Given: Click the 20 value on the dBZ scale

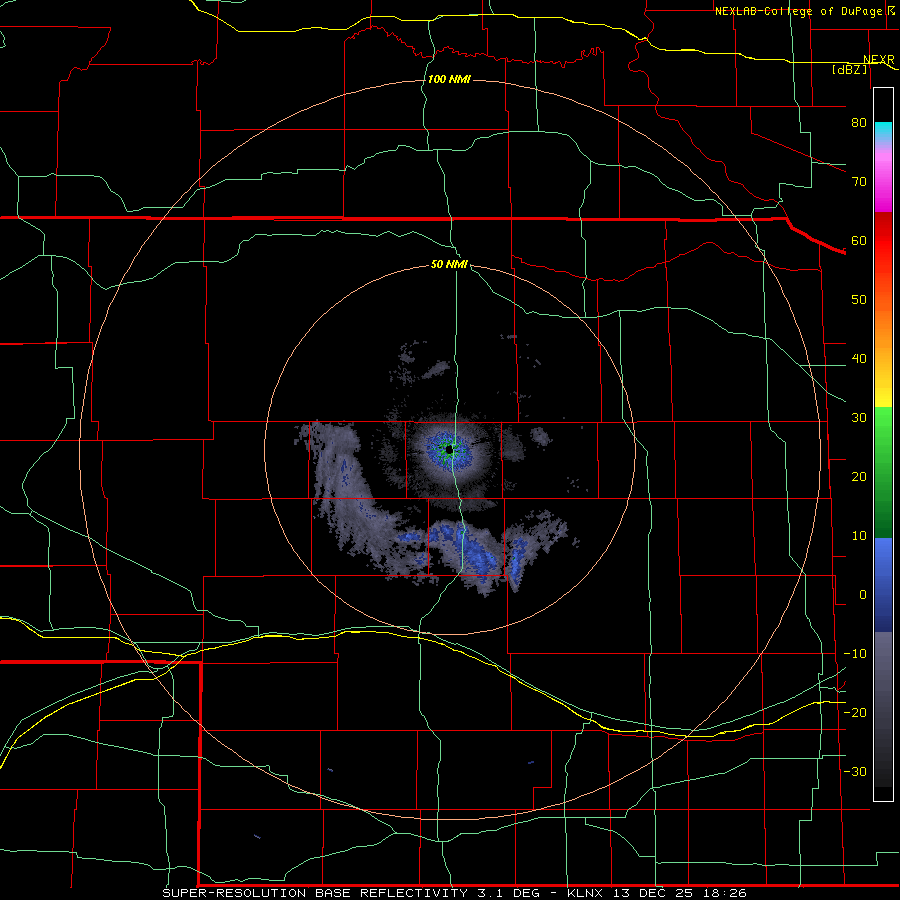Looking at the screenshot, I should click(859, 477).
